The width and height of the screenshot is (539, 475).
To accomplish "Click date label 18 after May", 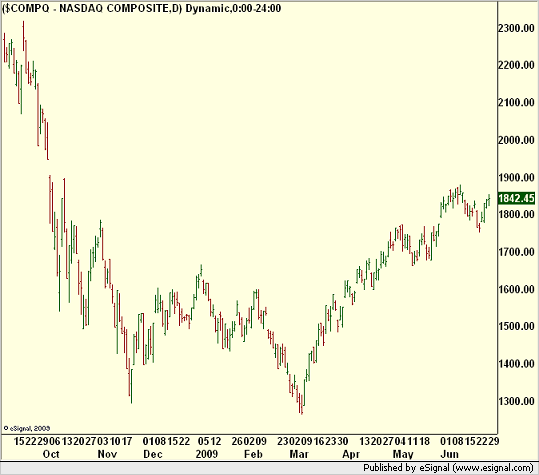I will click(424, 441).
